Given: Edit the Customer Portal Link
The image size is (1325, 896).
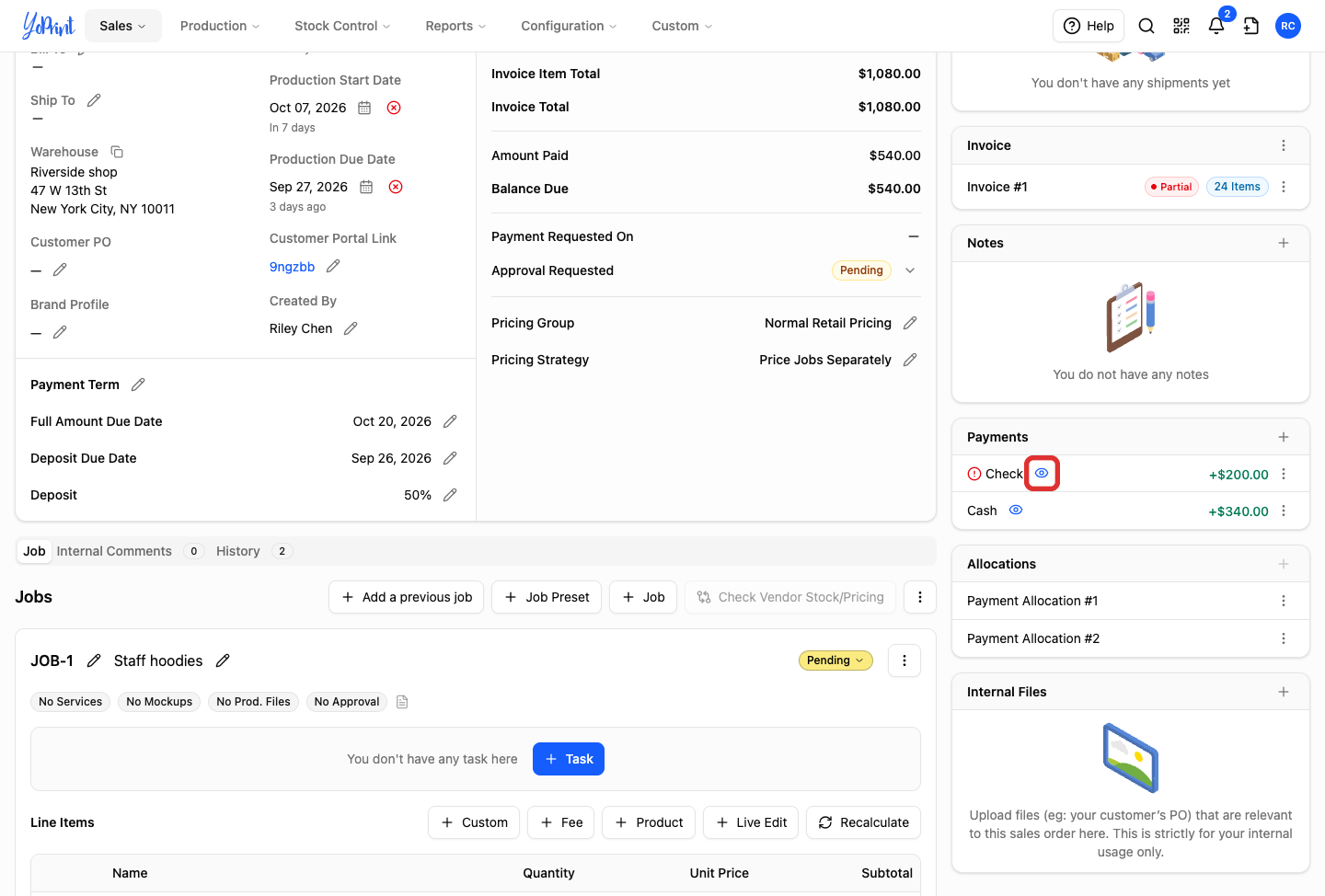Looking at the screenshot, I should click(x=333, y=266).
